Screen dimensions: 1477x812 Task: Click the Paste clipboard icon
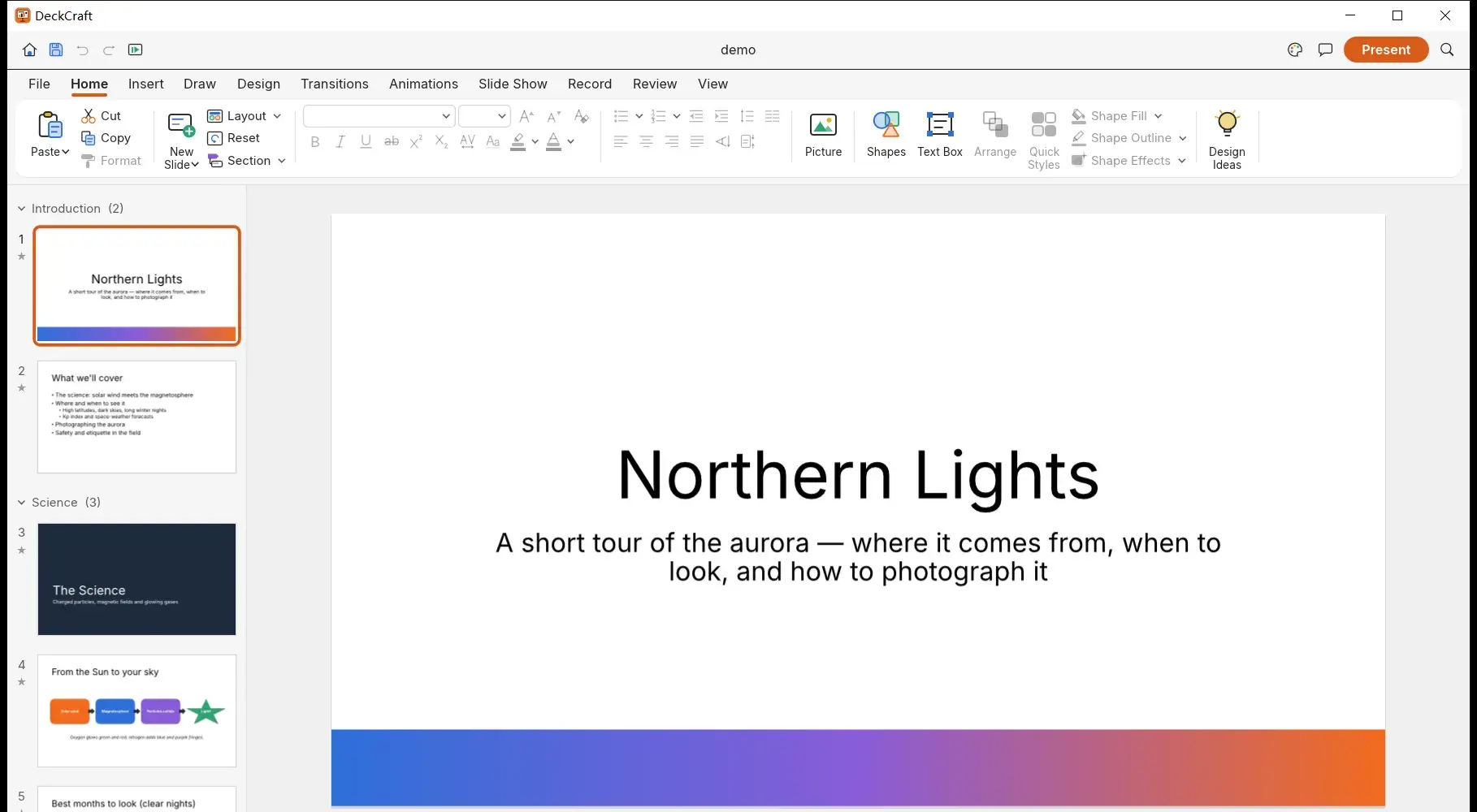50,126
